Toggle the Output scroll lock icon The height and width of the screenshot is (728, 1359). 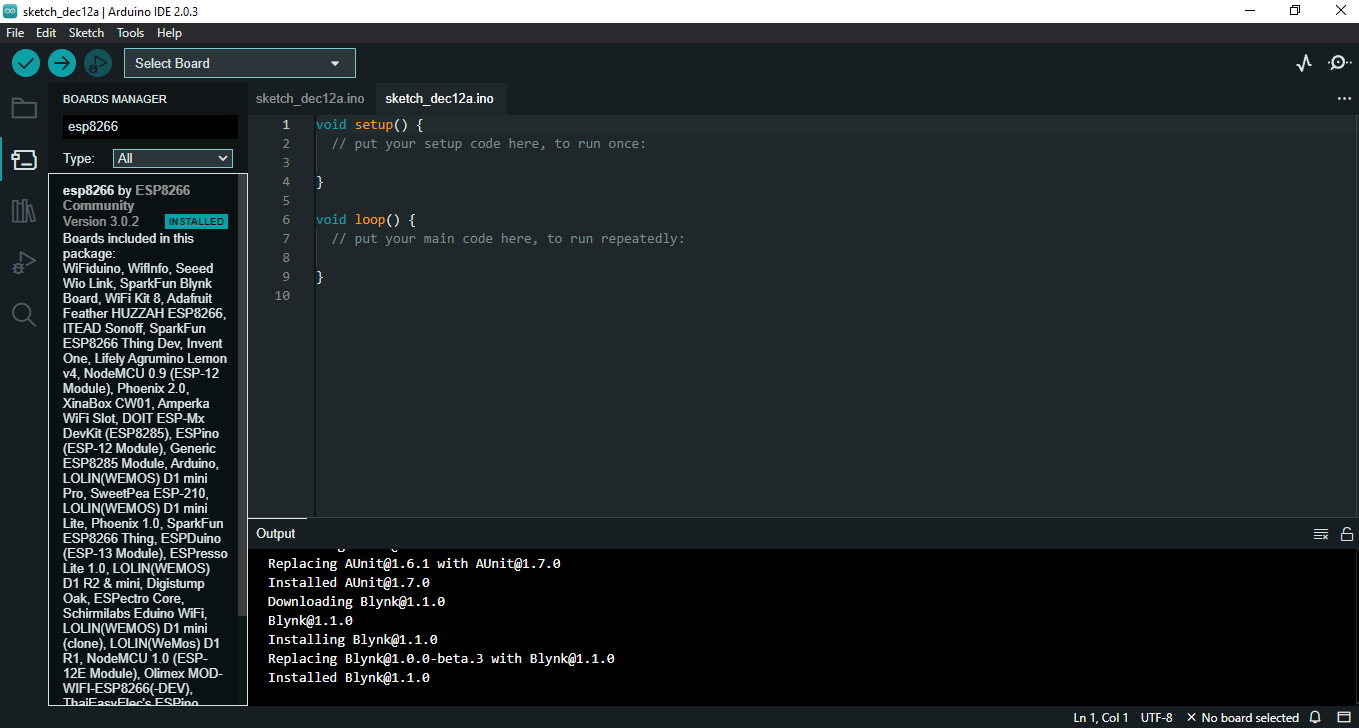[1347, 534]
